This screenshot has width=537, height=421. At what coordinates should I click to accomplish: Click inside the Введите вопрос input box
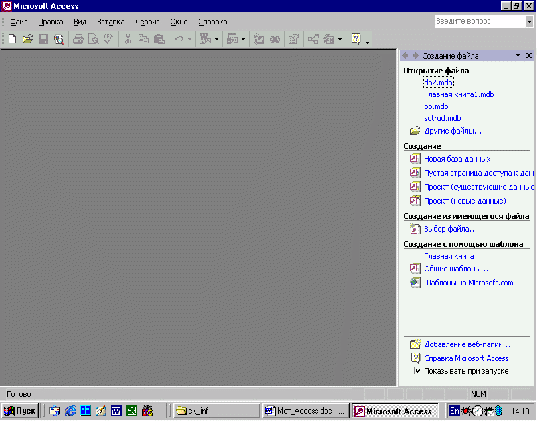click(x=480, y=22)
